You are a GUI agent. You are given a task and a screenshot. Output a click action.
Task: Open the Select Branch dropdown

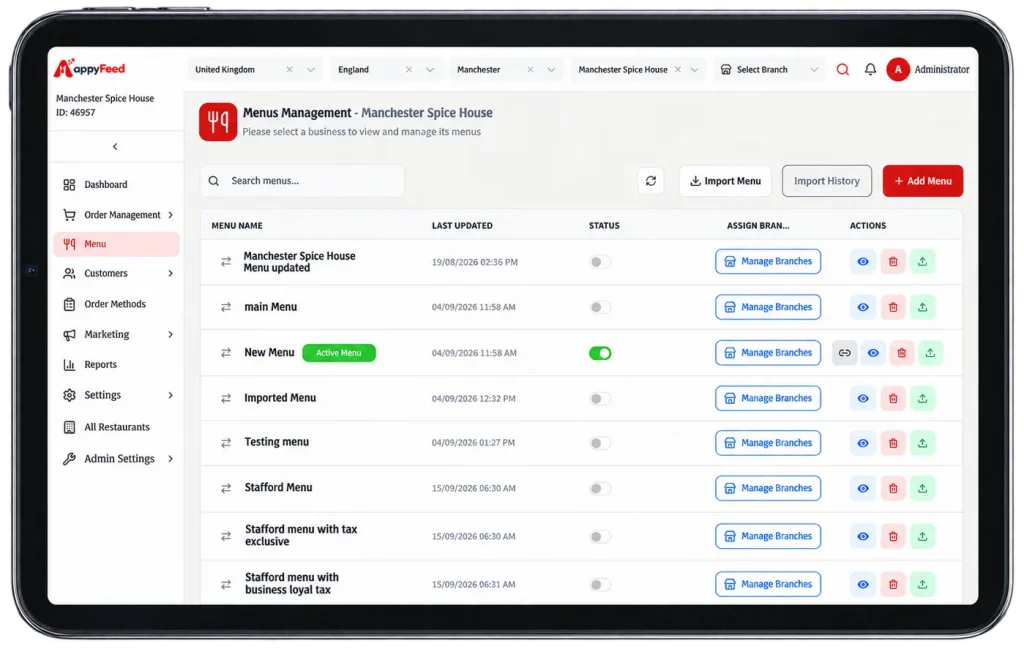tap(769, 70)
